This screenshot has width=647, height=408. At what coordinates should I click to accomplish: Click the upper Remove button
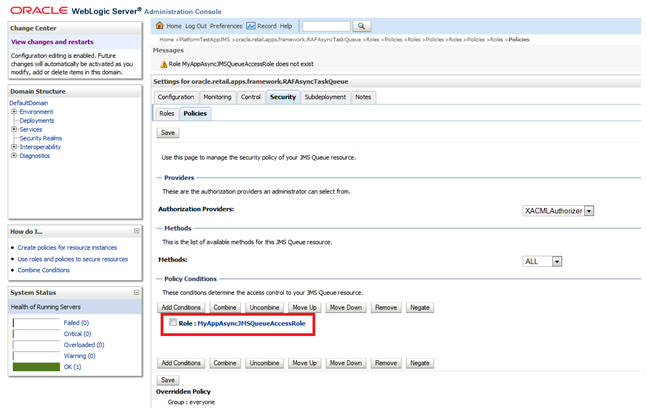click(x=386, y=308)
